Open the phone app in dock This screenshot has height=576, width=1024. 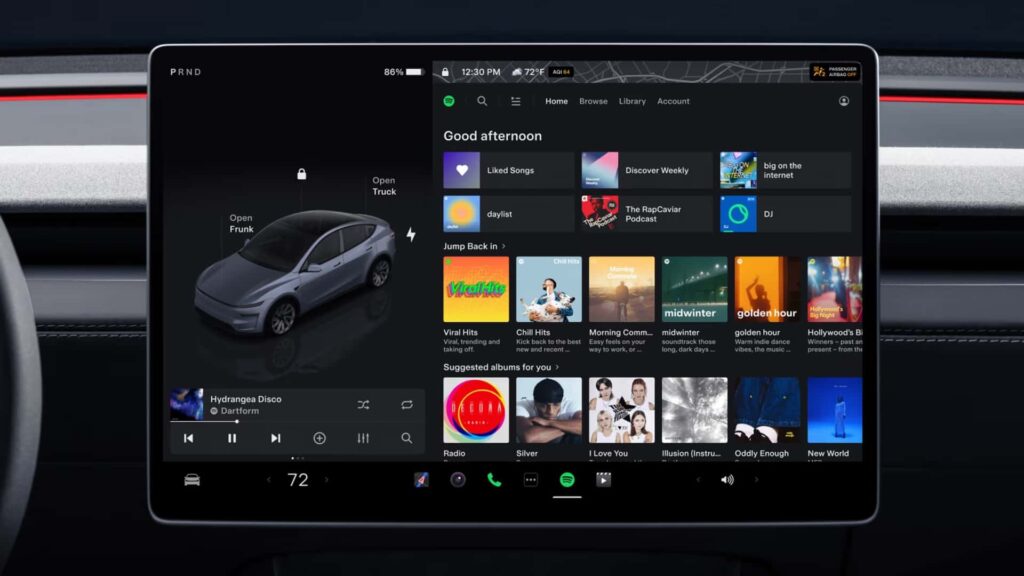click(494, 480)
